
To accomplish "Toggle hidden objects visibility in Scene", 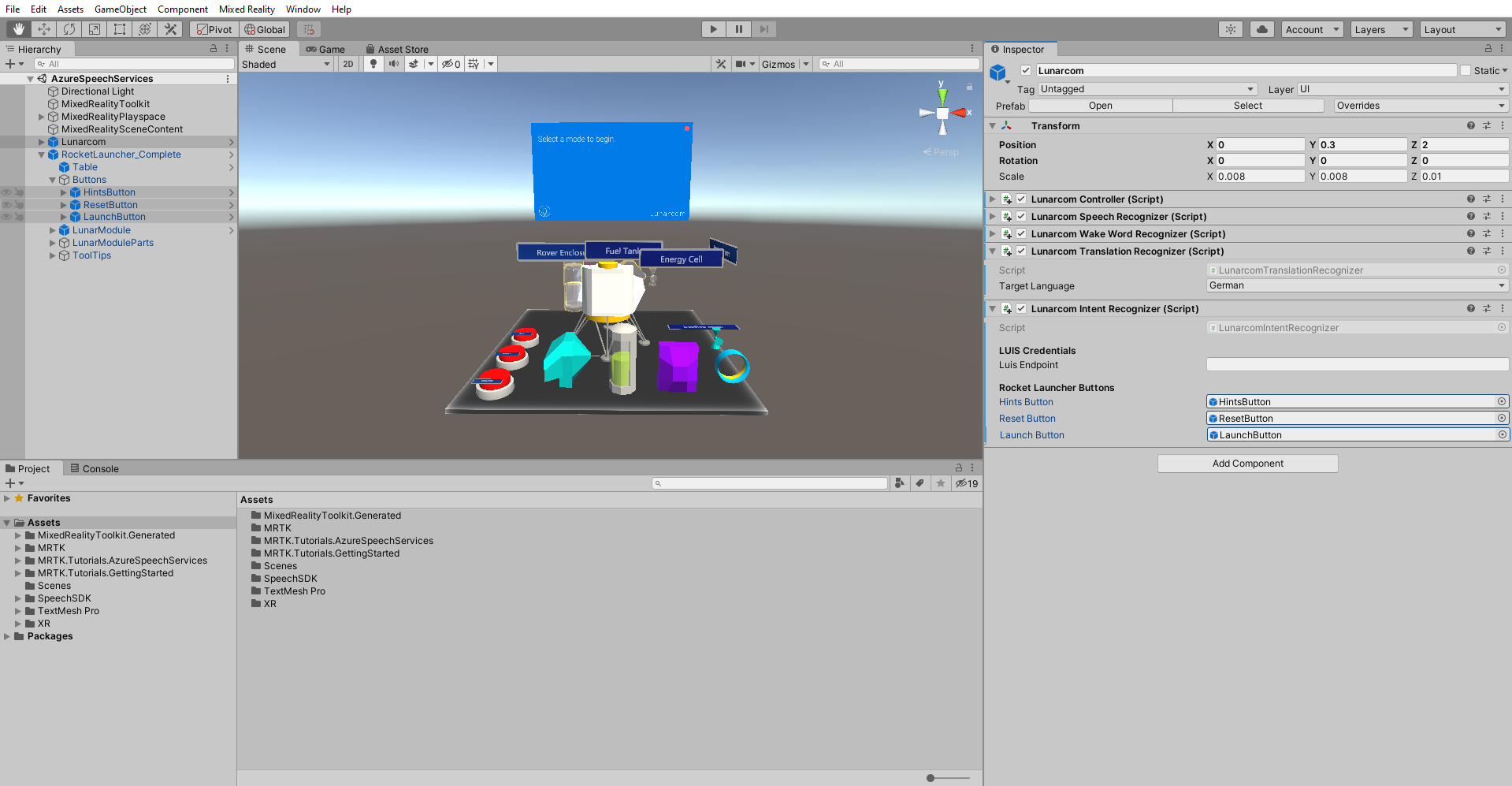I will click(451, 64).
